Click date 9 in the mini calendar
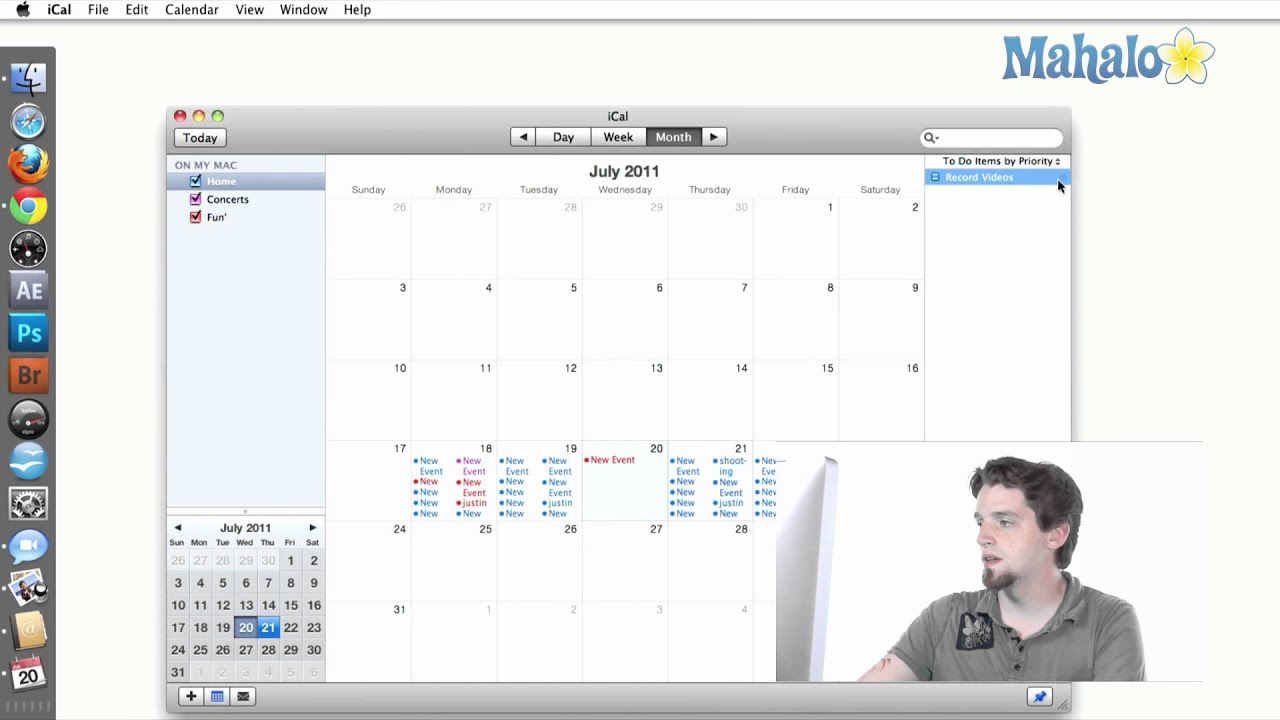 pos(314,583)
